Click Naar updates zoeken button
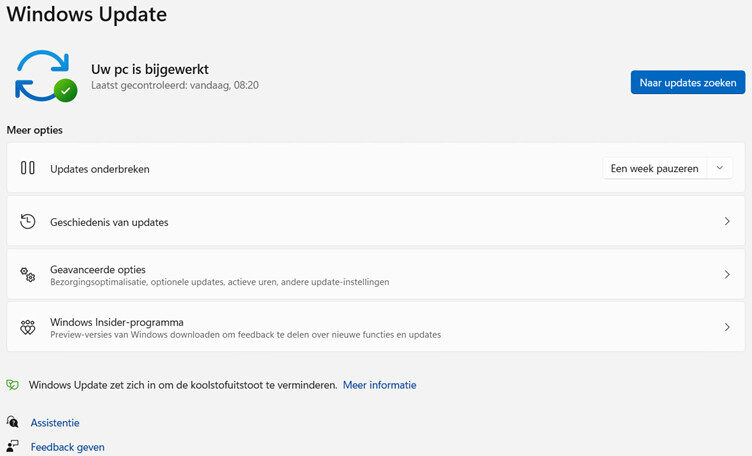Image resolution: width=752 pixels, height=456 pixels. pos(688,82)
